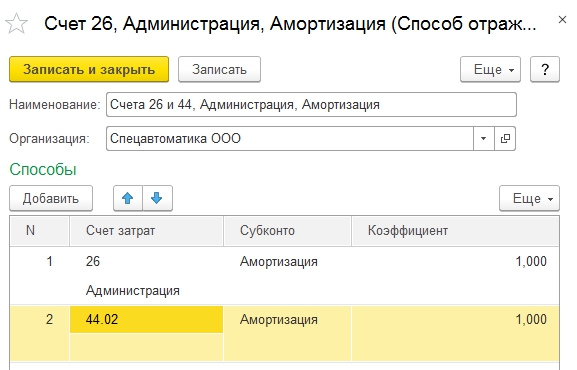Select the Субконто column header
The image size is (577, 370).
pos(287,231)
